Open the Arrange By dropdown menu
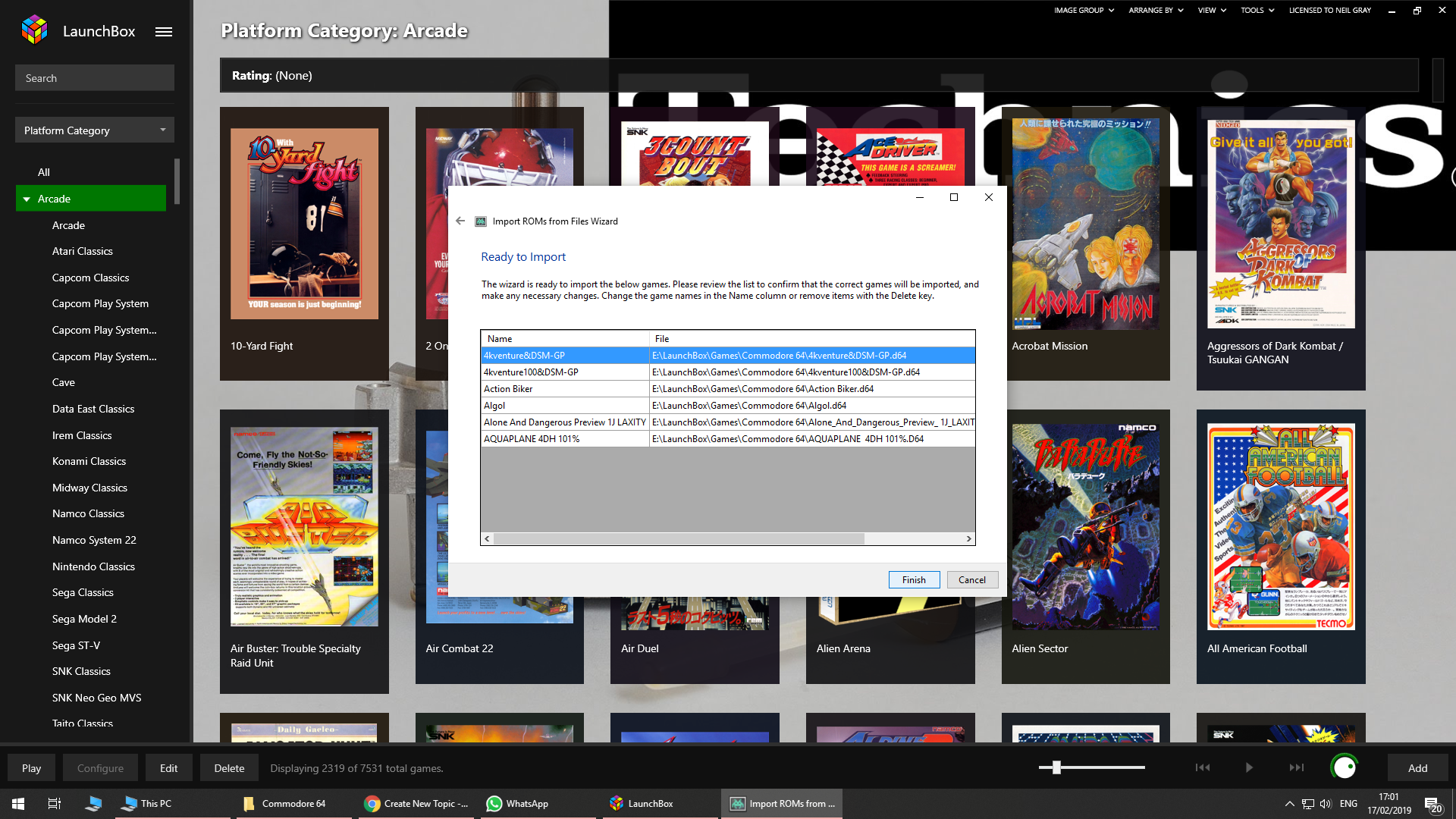This screenshot has width=1456, height=819. (x=1156, y=10)
